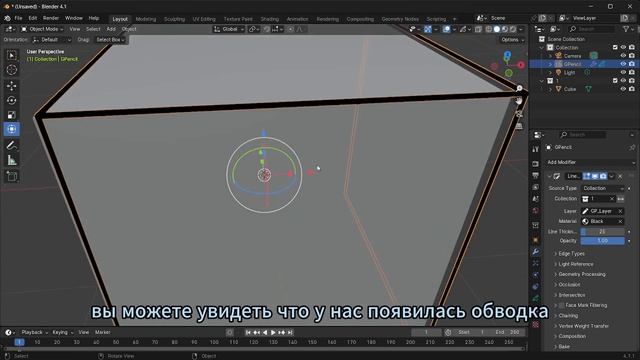Select the Cursor tool
The image size is (640, 360).
point(11,70)
